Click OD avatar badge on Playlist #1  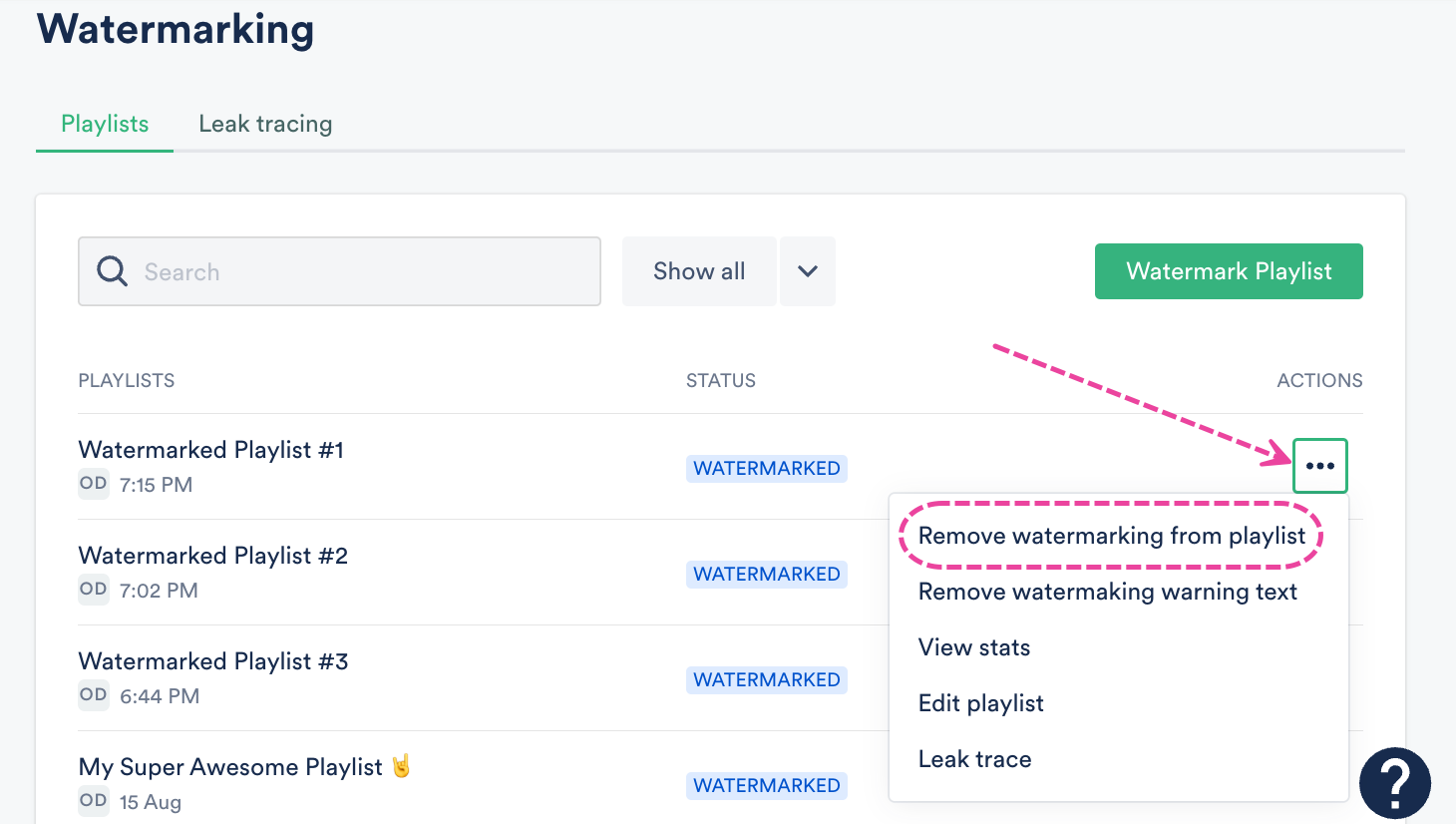click(93, 484)
